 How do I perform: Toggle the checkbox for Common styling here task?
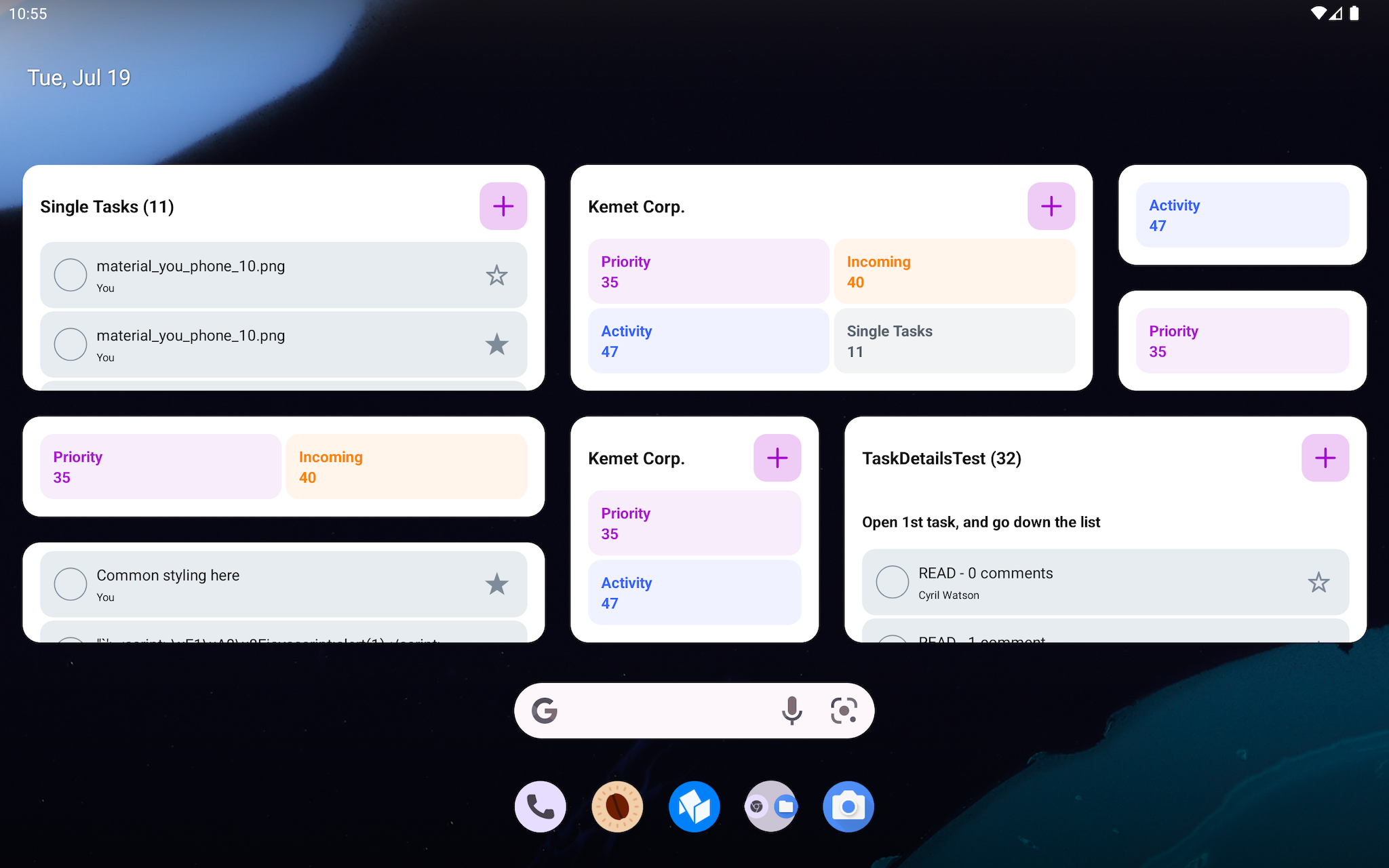coord(70,583)
